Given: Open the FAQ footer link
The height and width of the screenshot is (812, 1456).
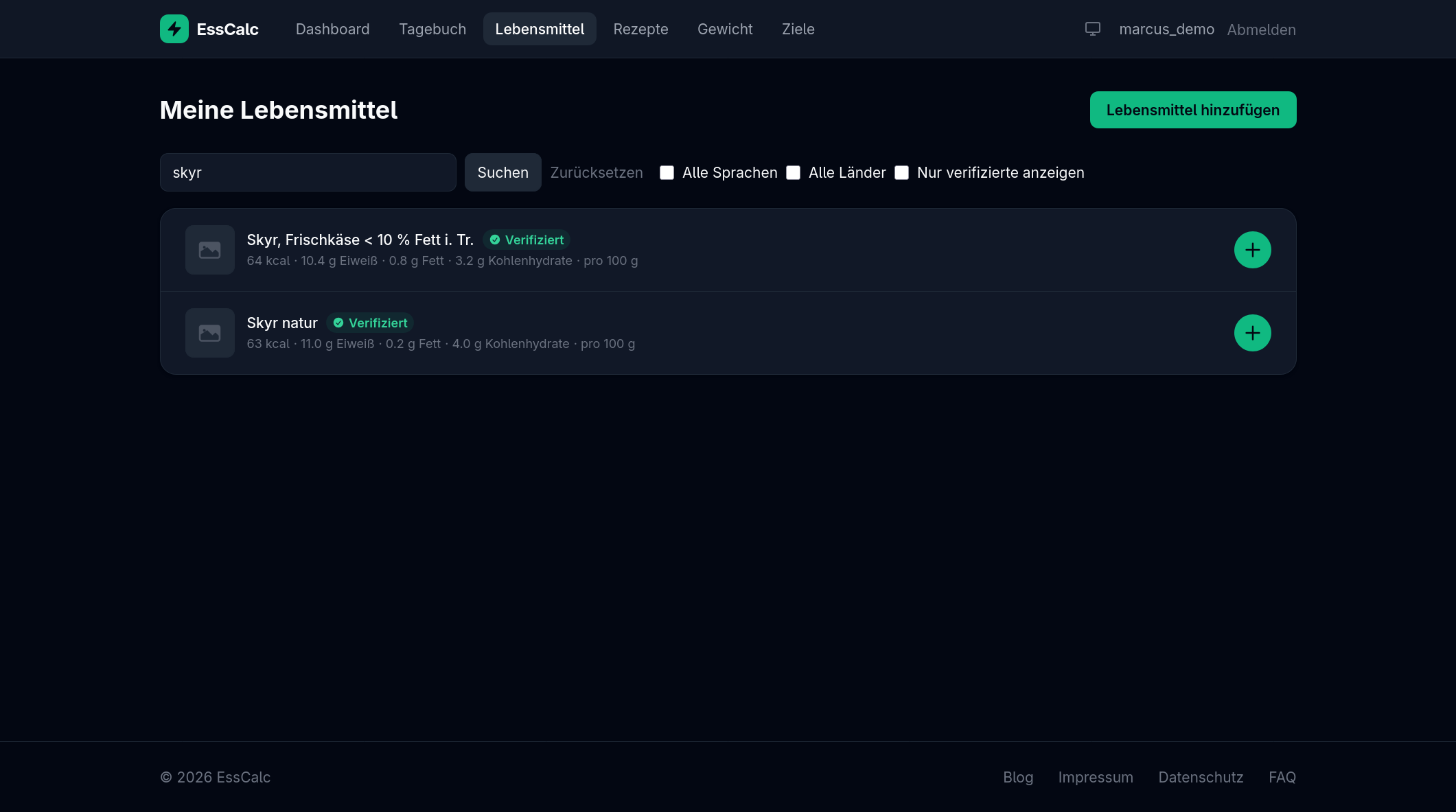Looking at the screenshot, I should 1282,777.
